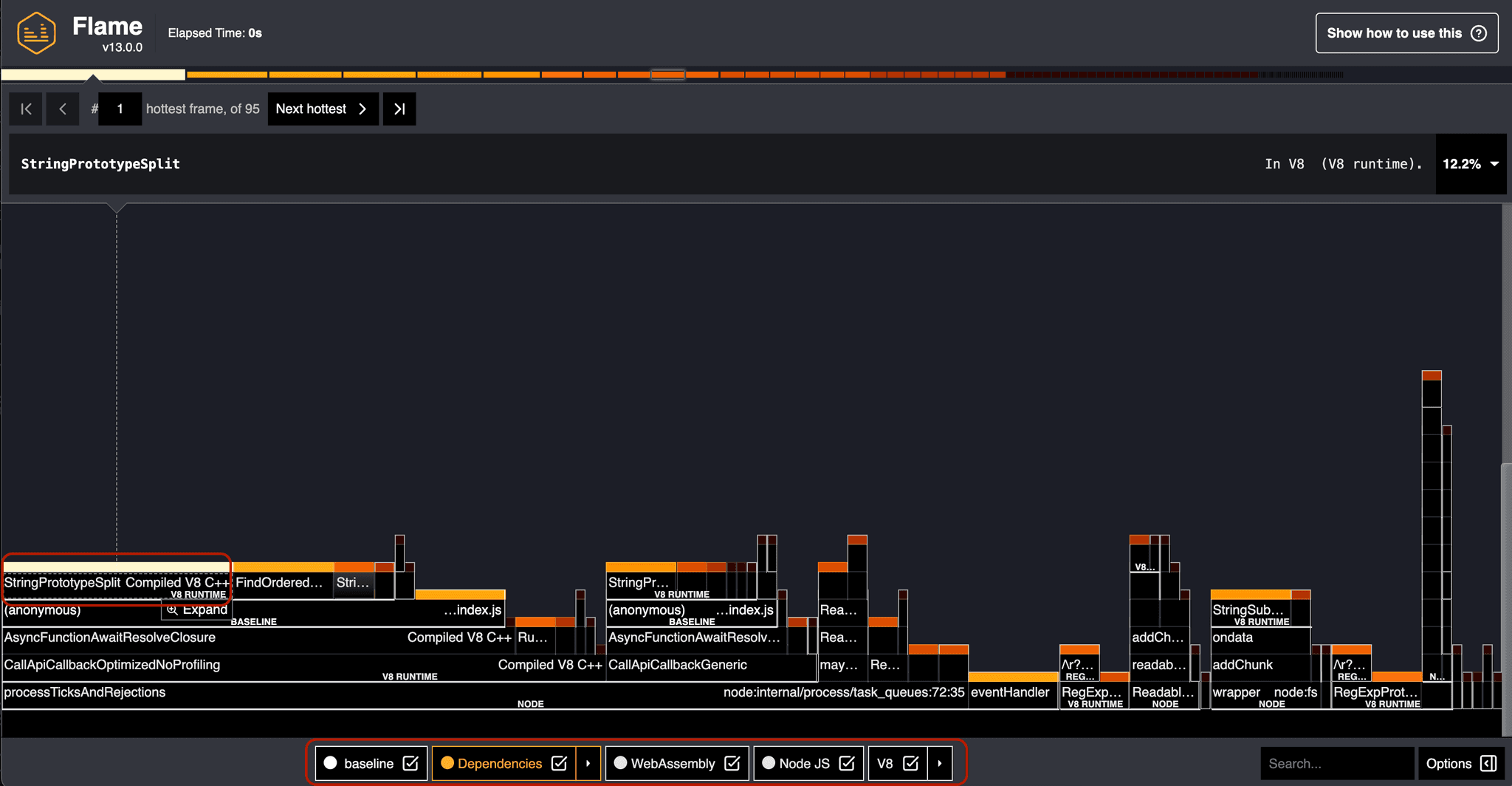Open the Options side panel icon
The height and width of the screenshot is (786, 1512).
point(1489,763)
